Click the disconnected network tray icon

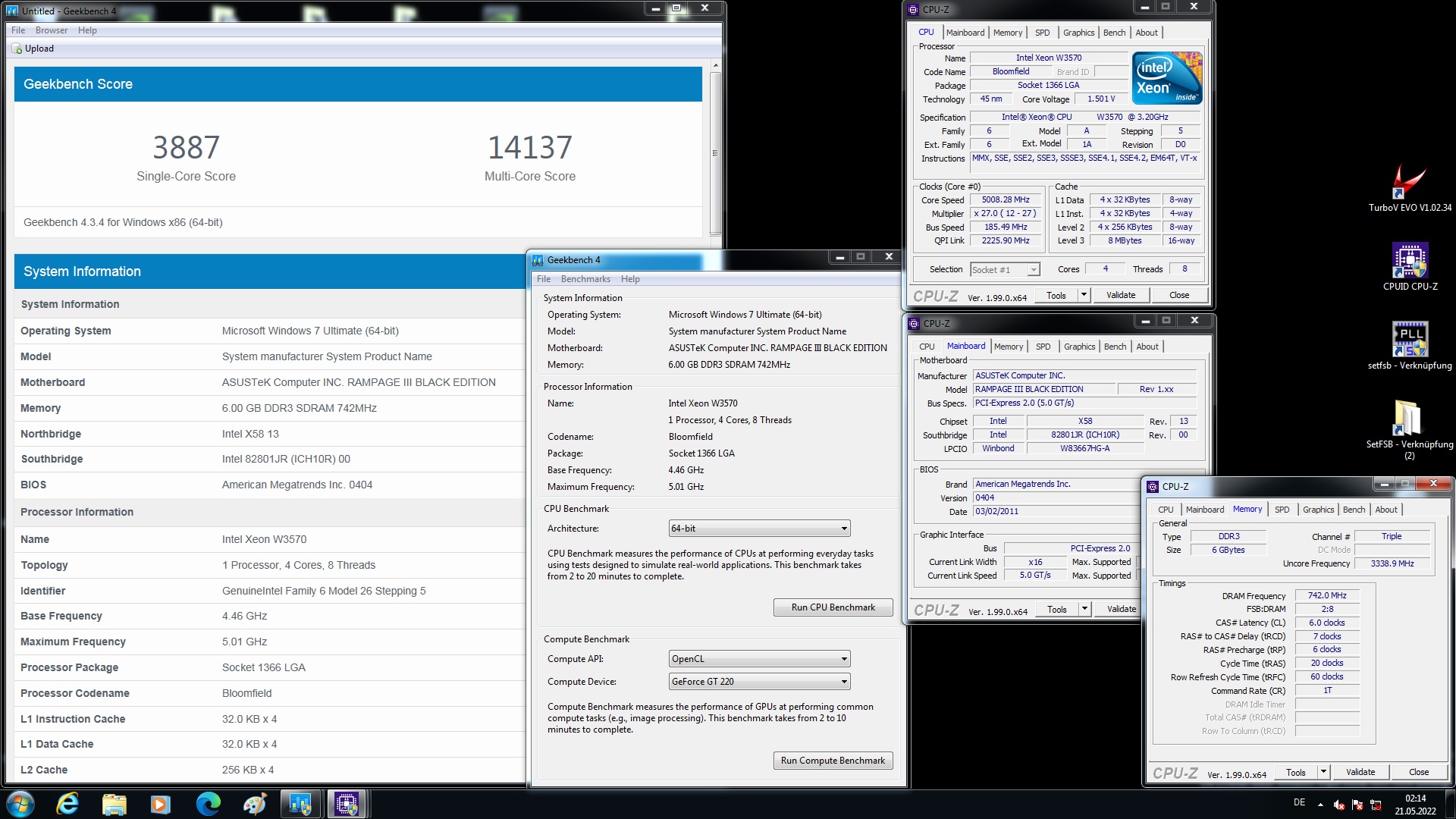[1376, 805]
